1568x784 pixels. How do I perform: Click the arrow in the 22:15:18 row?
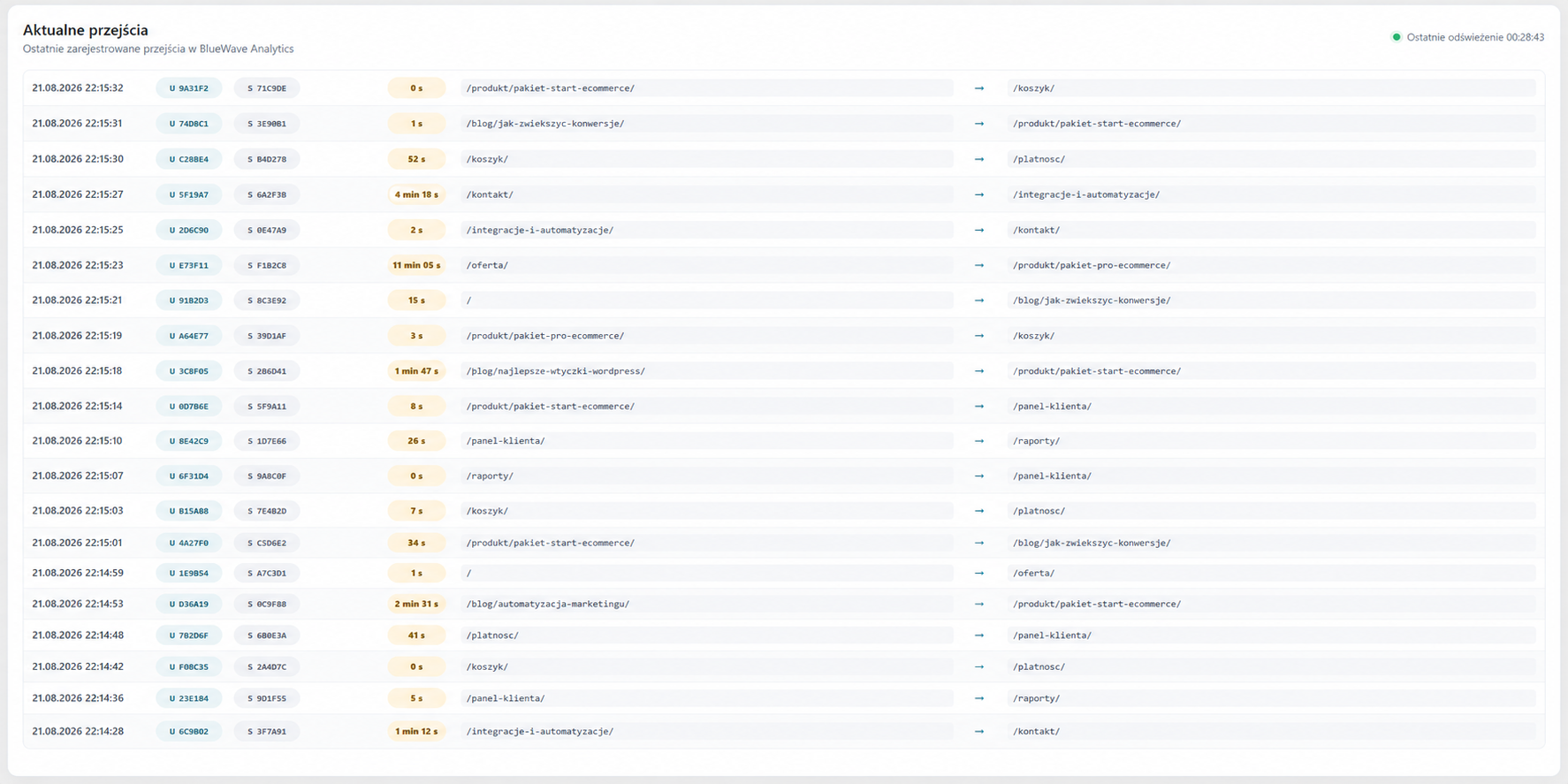click(979, 371)
